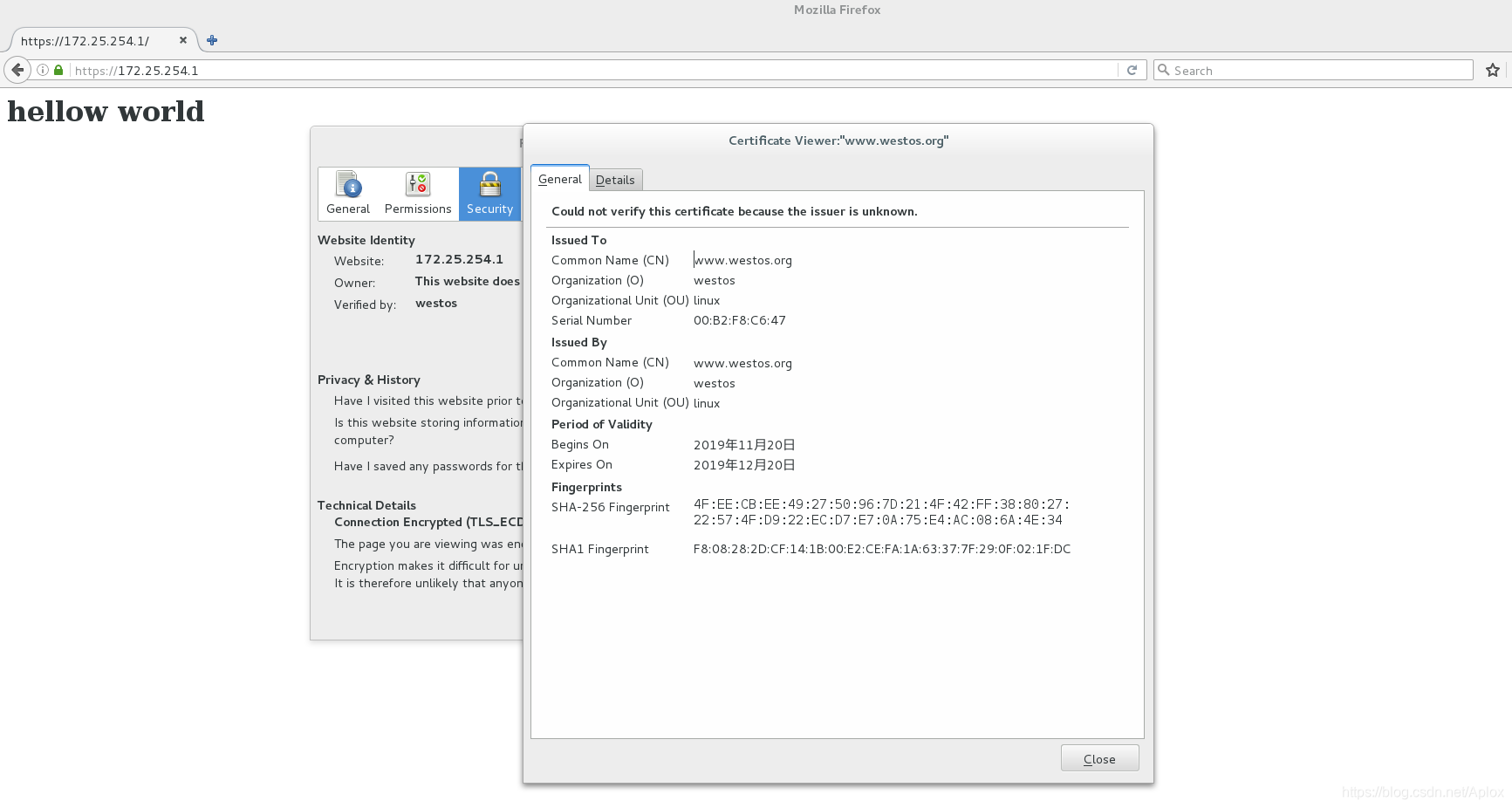Click the Privacy & History heading
This screenshot has width=1512, height=808.
pyautogui.click(x=369, y=380)
